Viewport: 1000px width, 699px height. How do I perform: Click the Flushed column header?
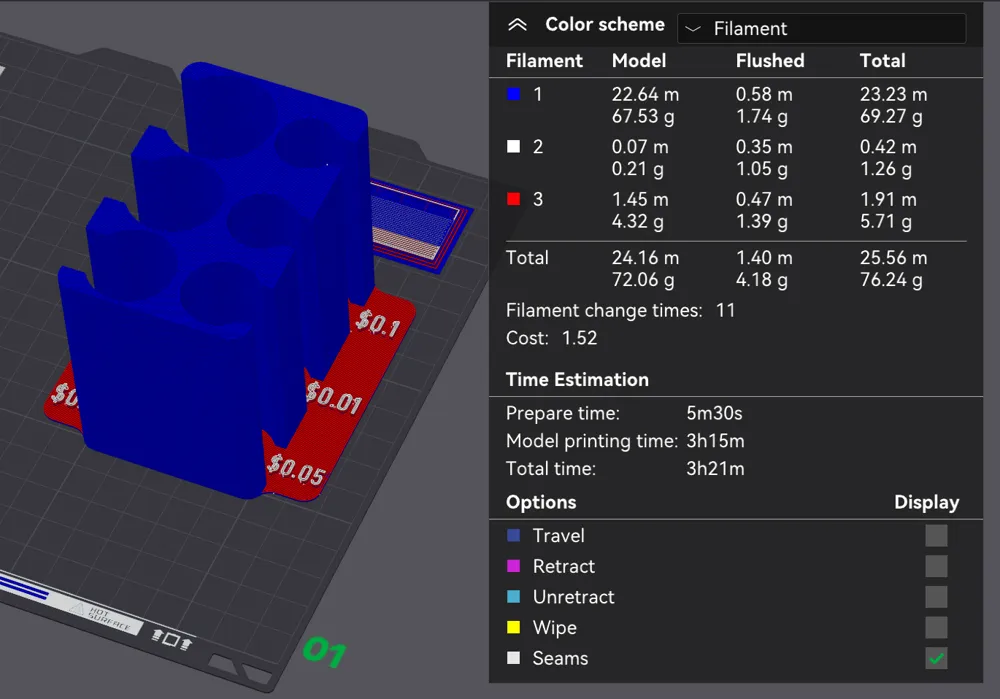(x=769, y=61)
